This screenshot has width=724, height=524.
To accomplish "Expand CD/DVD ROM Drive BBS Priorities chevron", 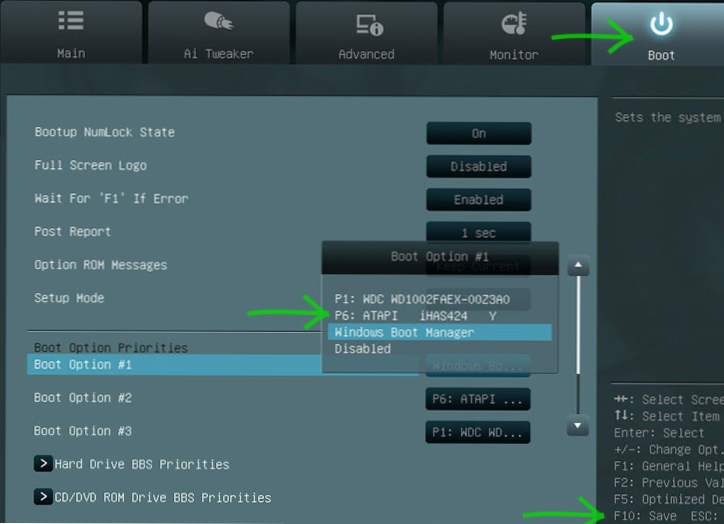I will tap(43, 497).
